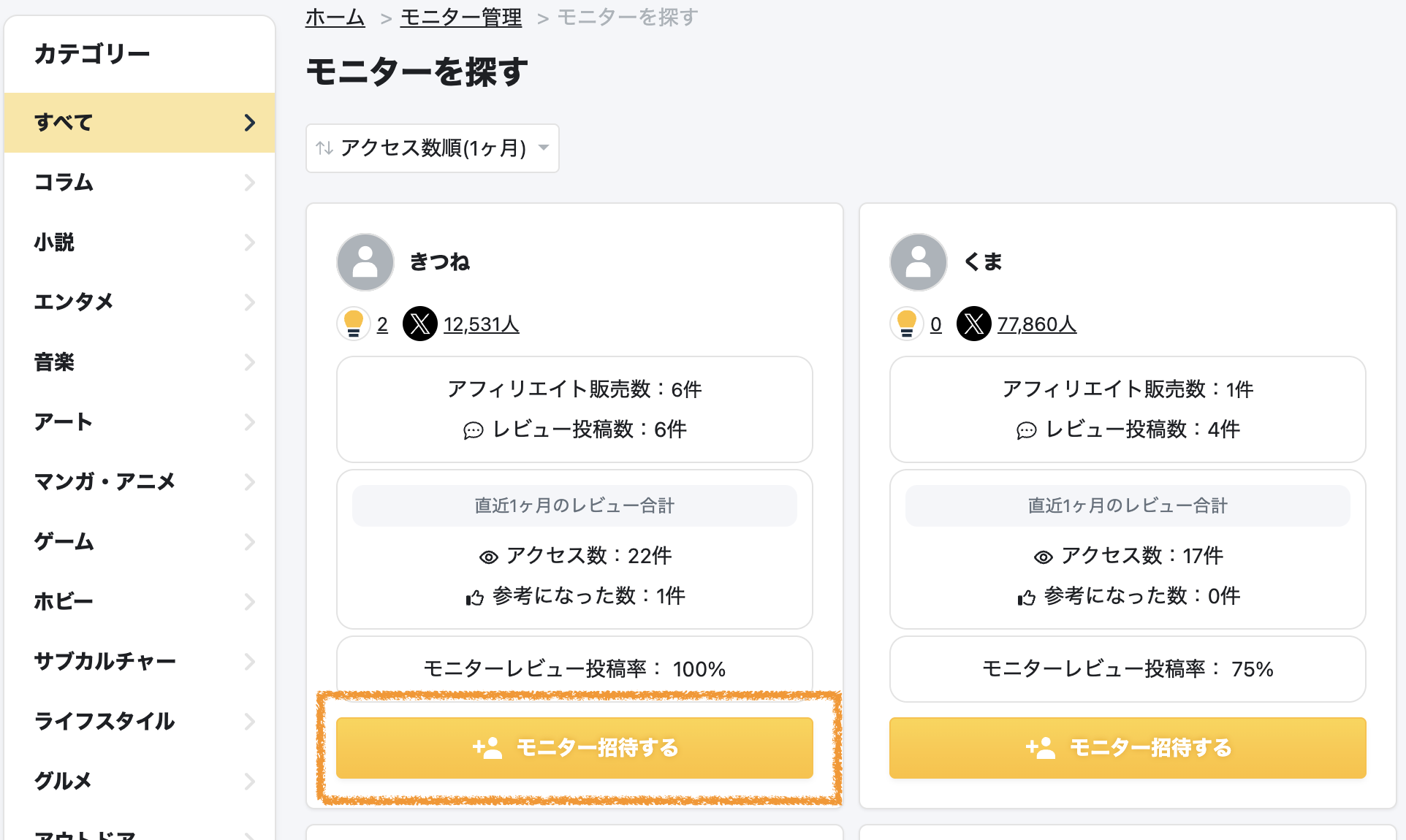Click the lightbulb icon on くま's card
Image resolution: width=1406 pixels, height=840 pixels.
(907, 324)
